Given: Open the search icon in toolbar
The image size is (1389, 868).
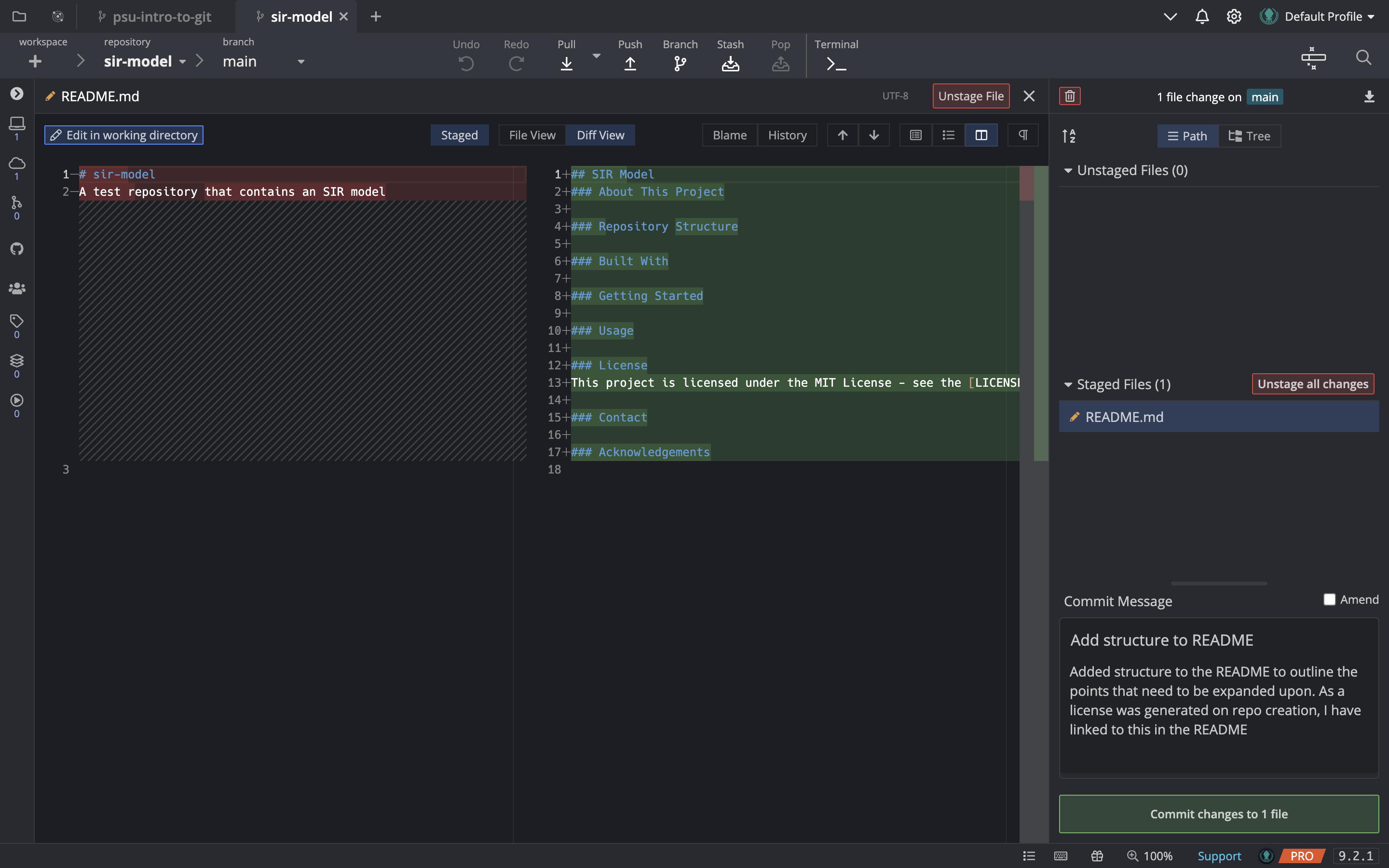Looking at the screenshot, I should 1362,57.
